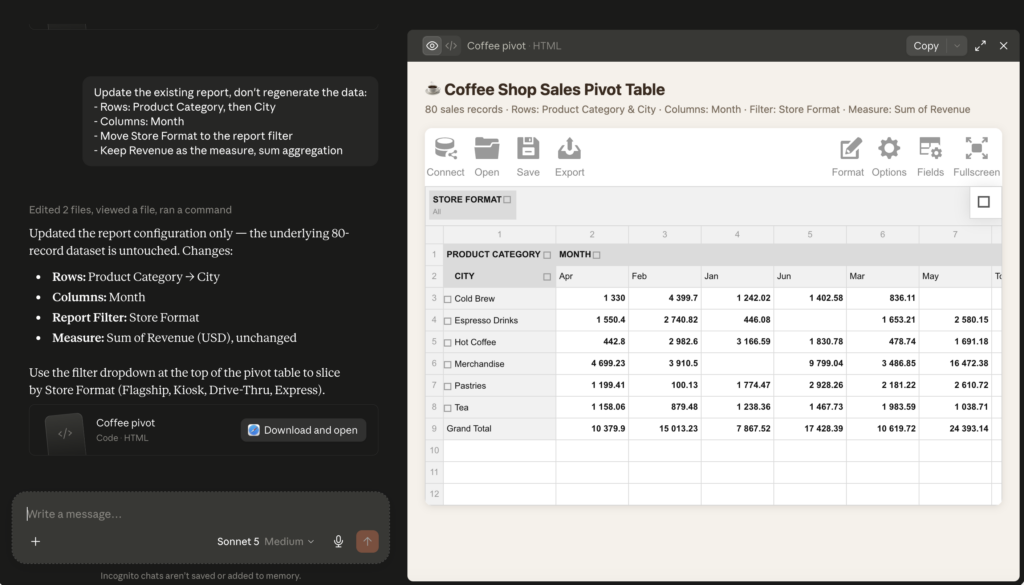Open the Copy options dropdown arrow
This screenshot has width=1024, height=585.
[x=957, y=46]
